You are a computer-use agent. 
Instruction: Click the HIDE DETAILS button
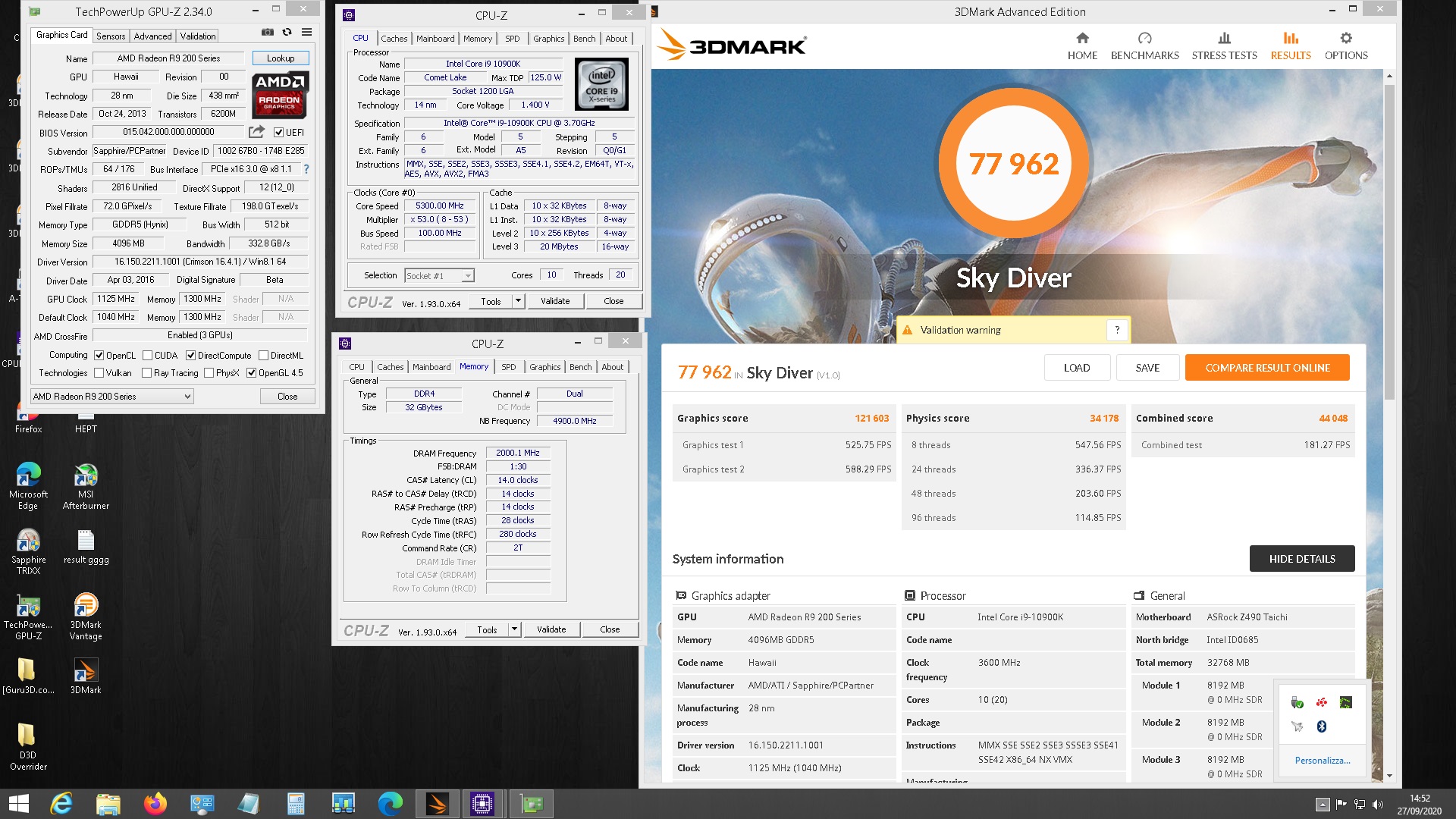1302,559
